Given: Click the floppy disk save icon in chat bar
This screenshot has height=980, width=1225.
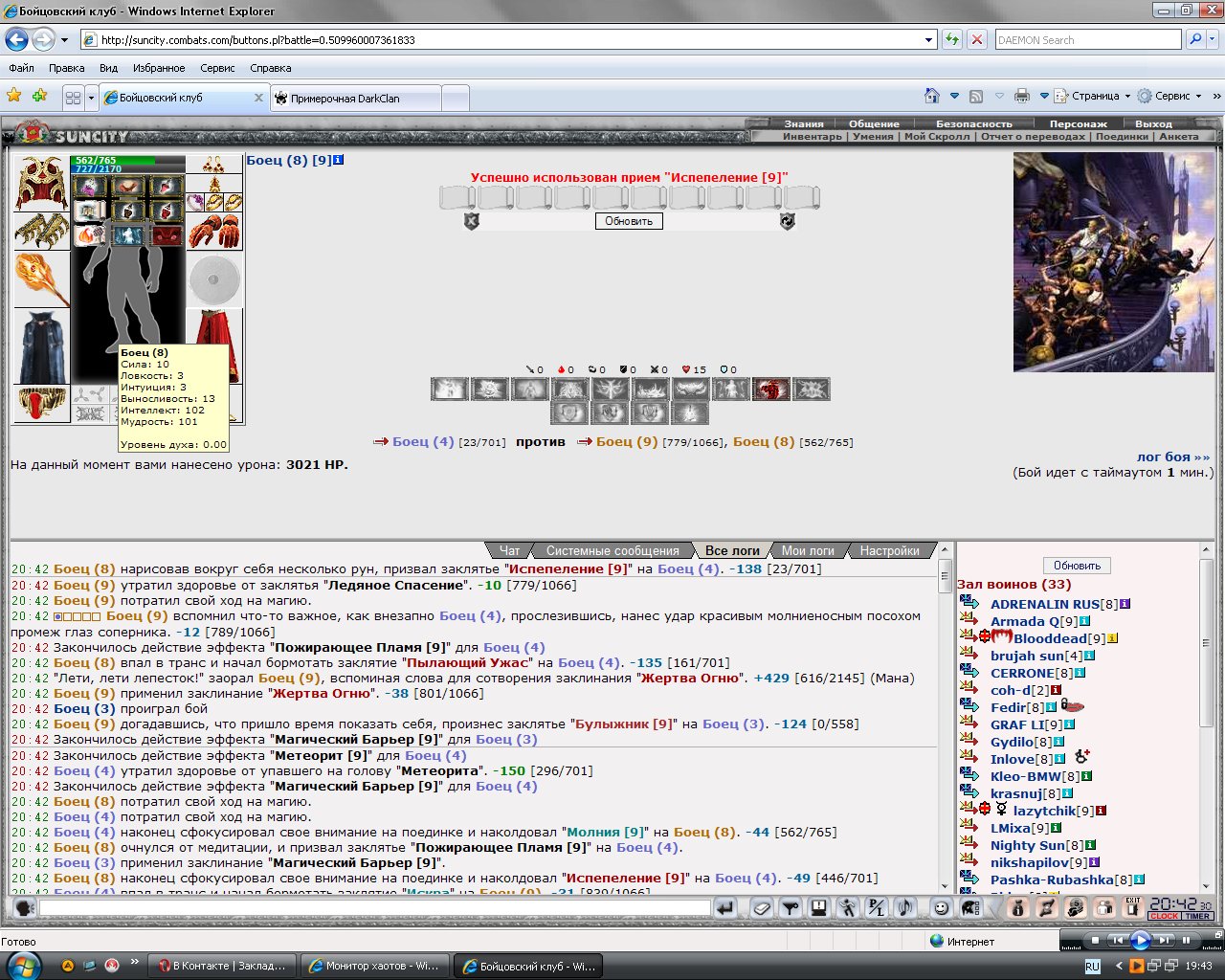Looking at the screenshot, I should coord(818,908).
